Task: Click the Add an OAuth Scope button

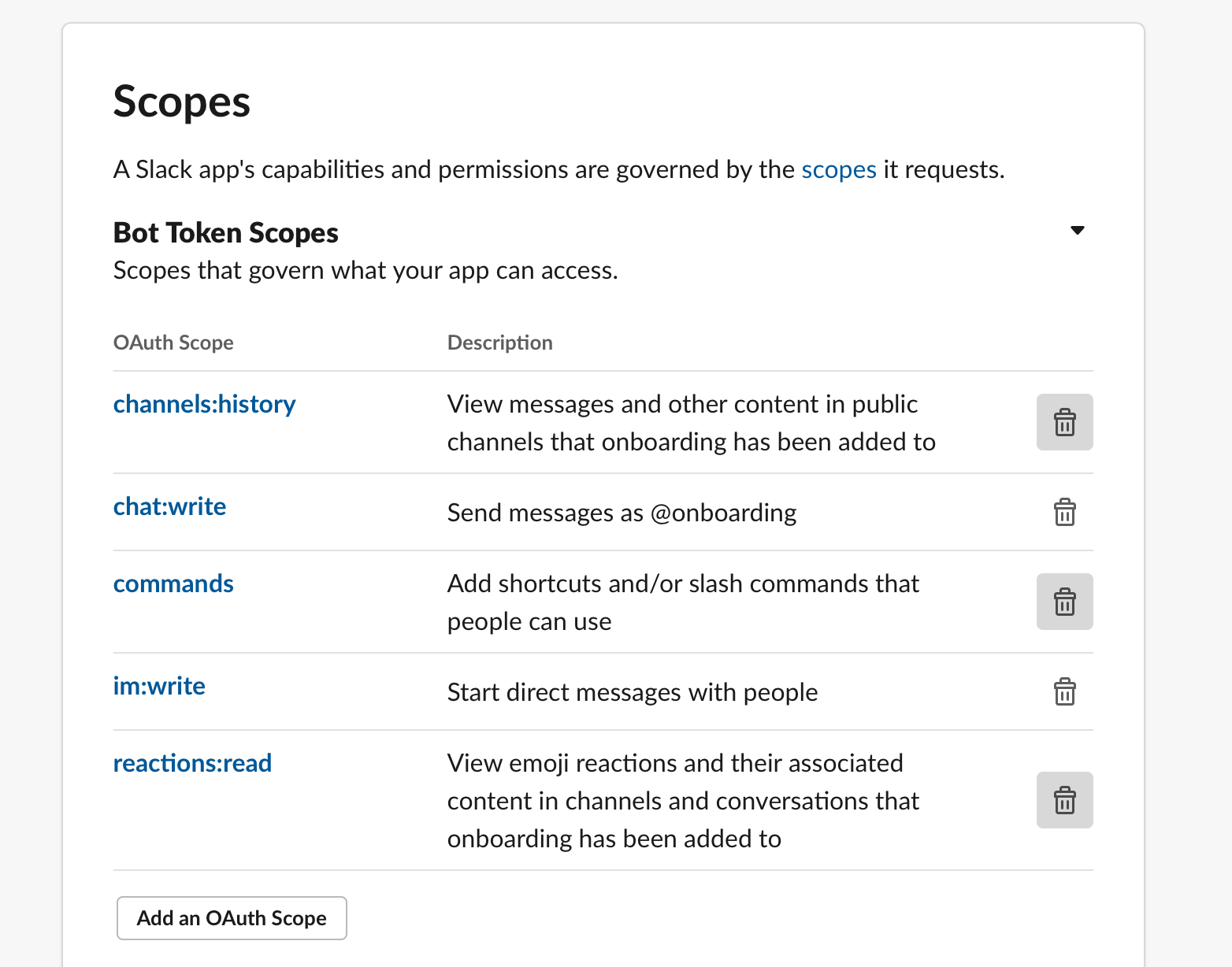Action: click(232, 918)
